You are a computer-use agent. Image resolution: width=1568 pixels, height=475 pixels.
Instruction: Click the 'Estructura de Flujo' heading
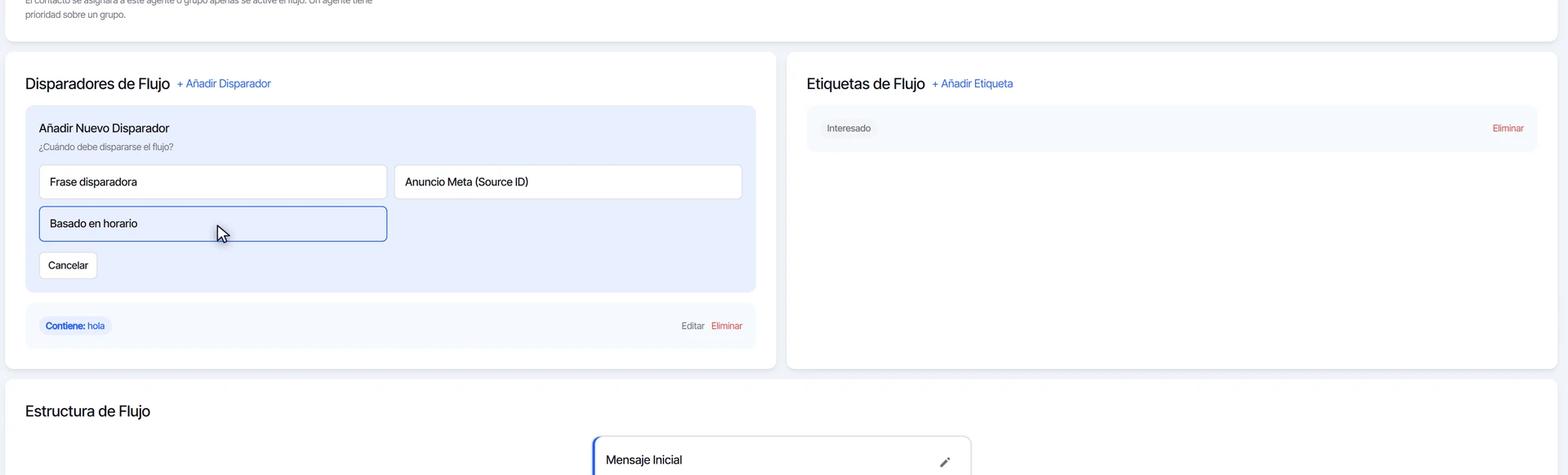click(x=87, y=411)
